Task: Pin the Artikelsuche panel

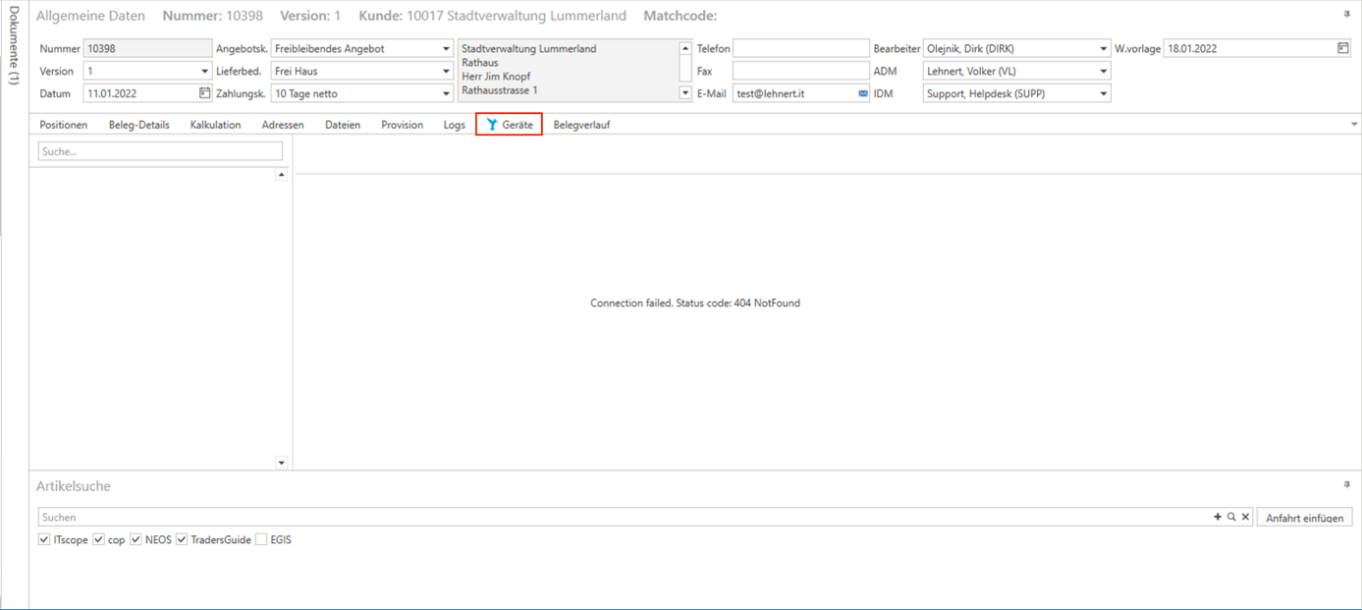Action: [1346, 485]
